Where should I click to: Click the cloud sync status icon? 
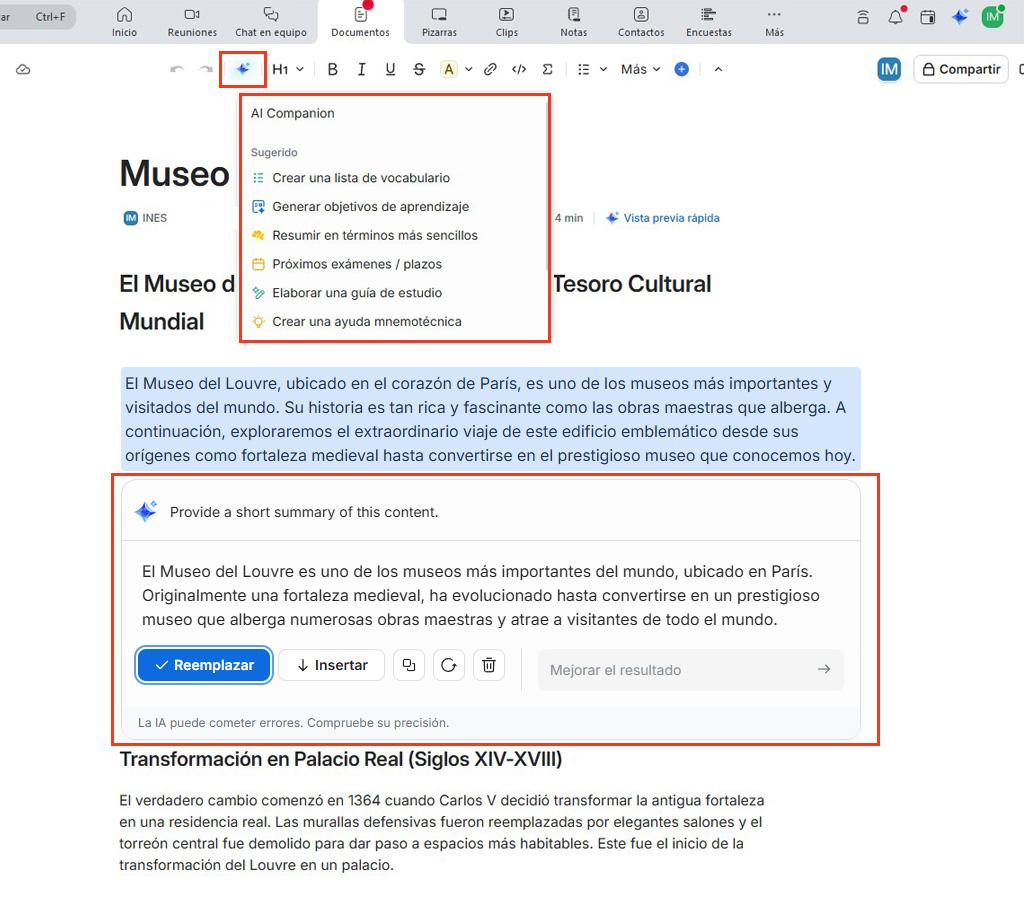[x=23, y=69]
